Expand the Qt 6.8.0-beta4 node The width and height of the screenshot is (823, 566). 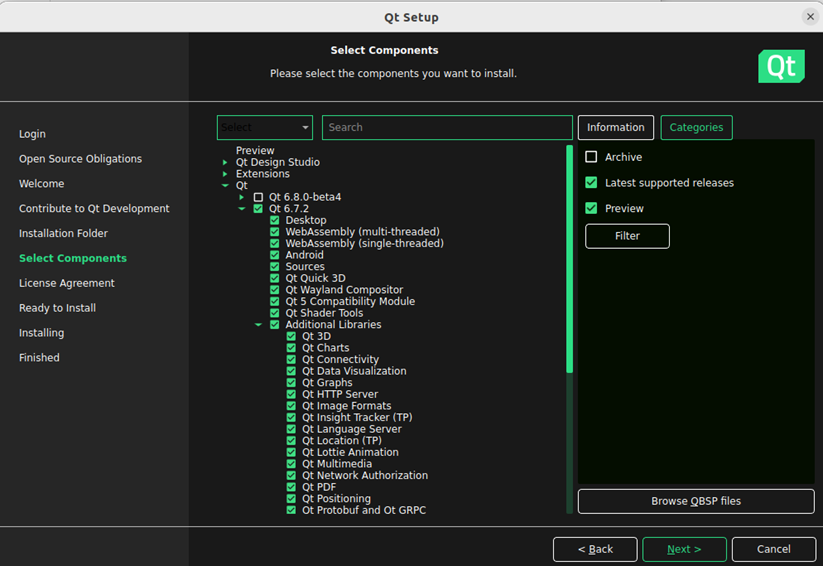[241, 197]
